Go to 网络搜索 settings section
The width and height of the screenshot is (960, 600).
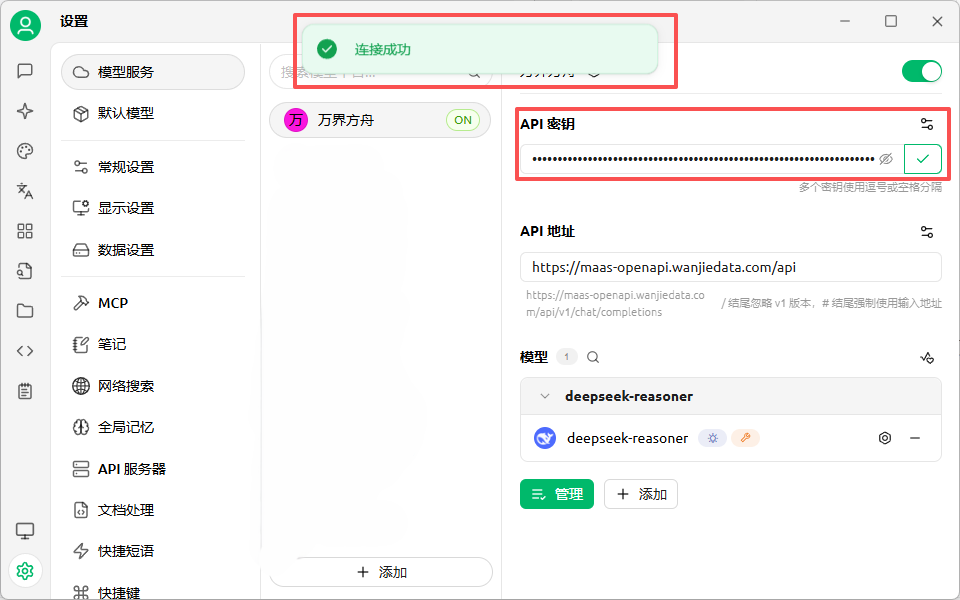126,386
